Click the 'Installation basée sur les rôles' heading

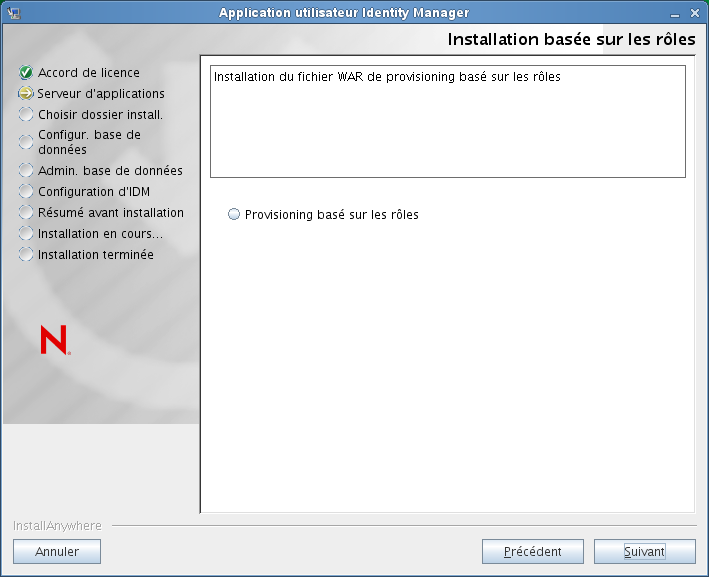click(572, 39)
